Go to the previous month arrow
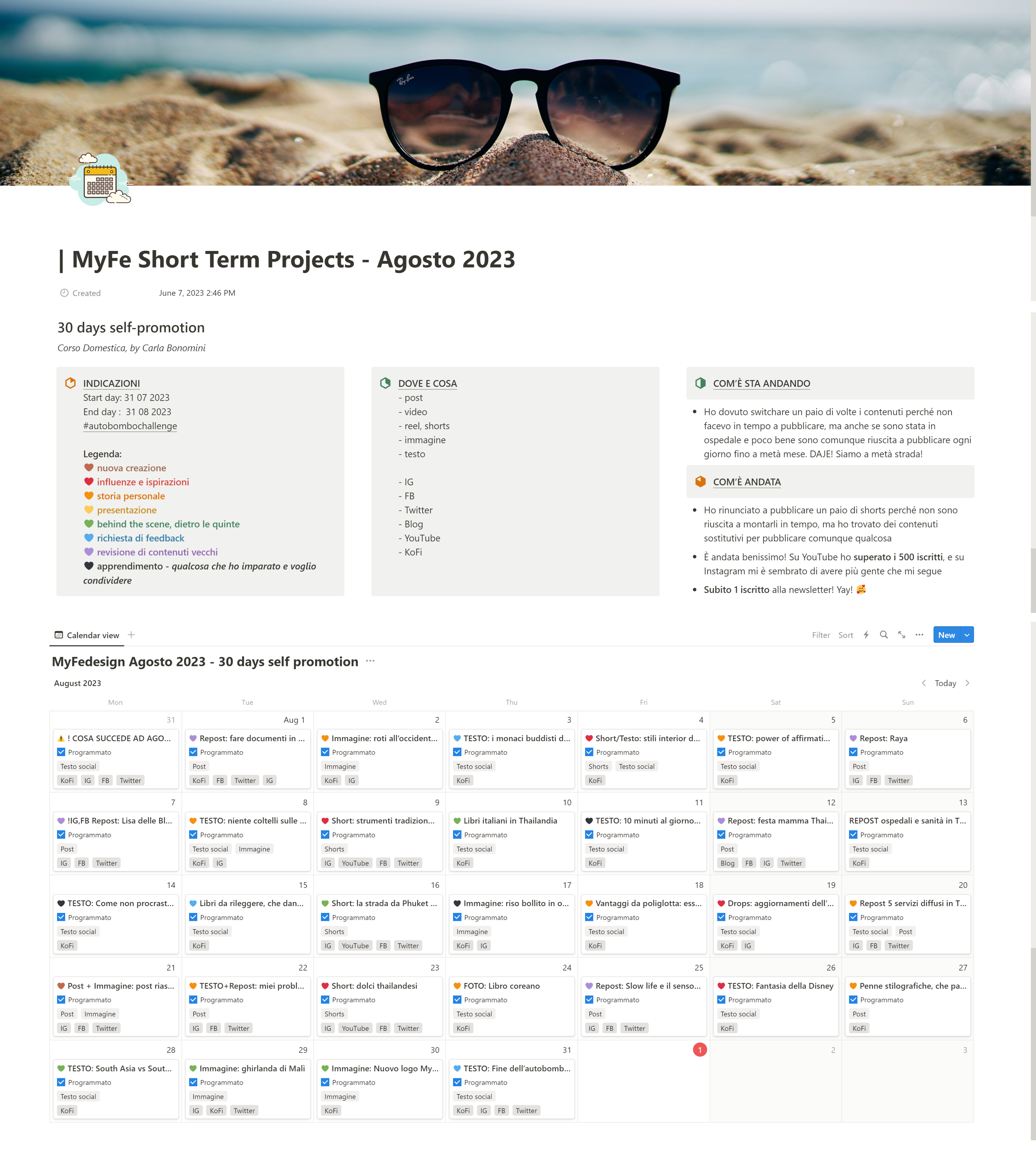Image resolution: width=1036 pixels, height=1150 pixels. [923, 683]
